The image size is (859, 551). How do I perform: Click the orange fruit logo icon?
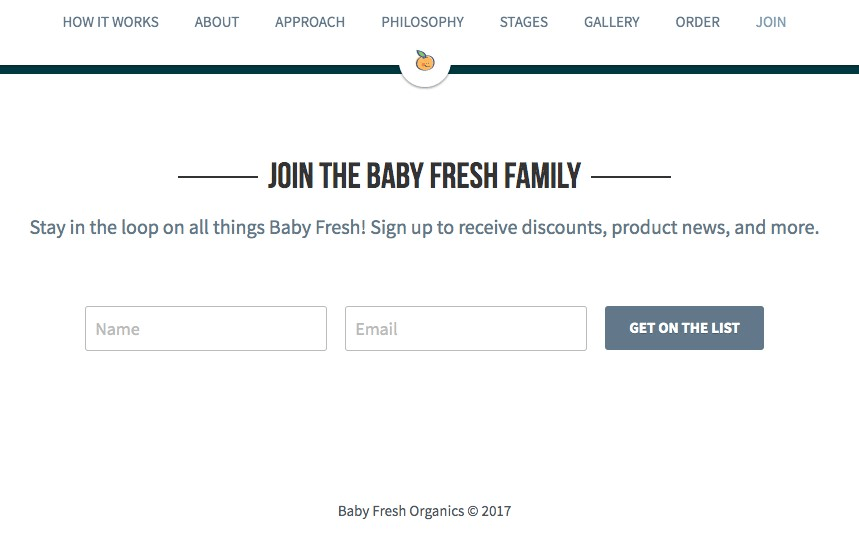click(x=425, y=62)
